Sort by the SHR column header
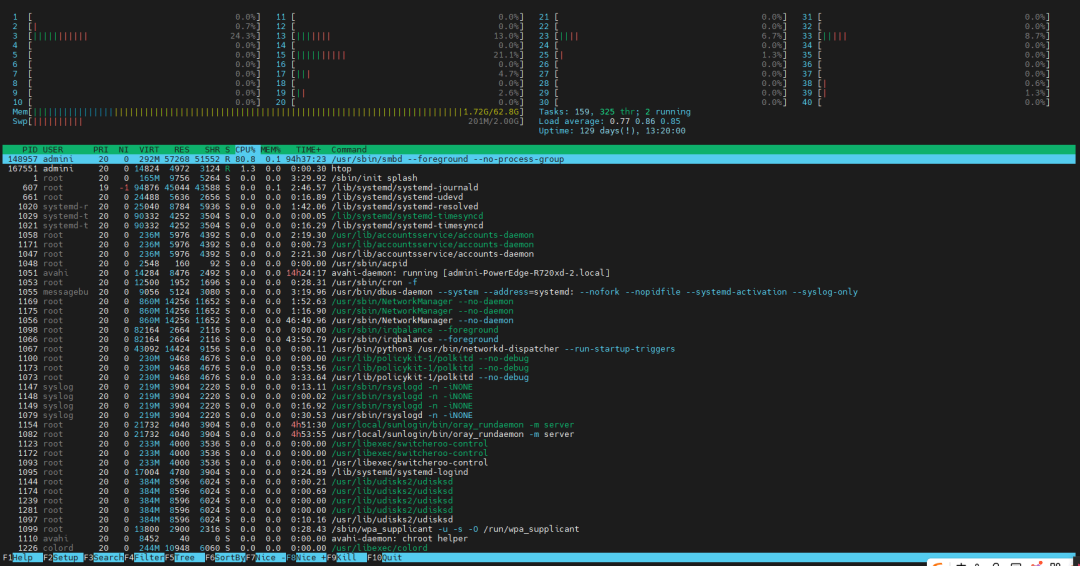The width and height of the screenshot is (1080, 566). [211, 149]
